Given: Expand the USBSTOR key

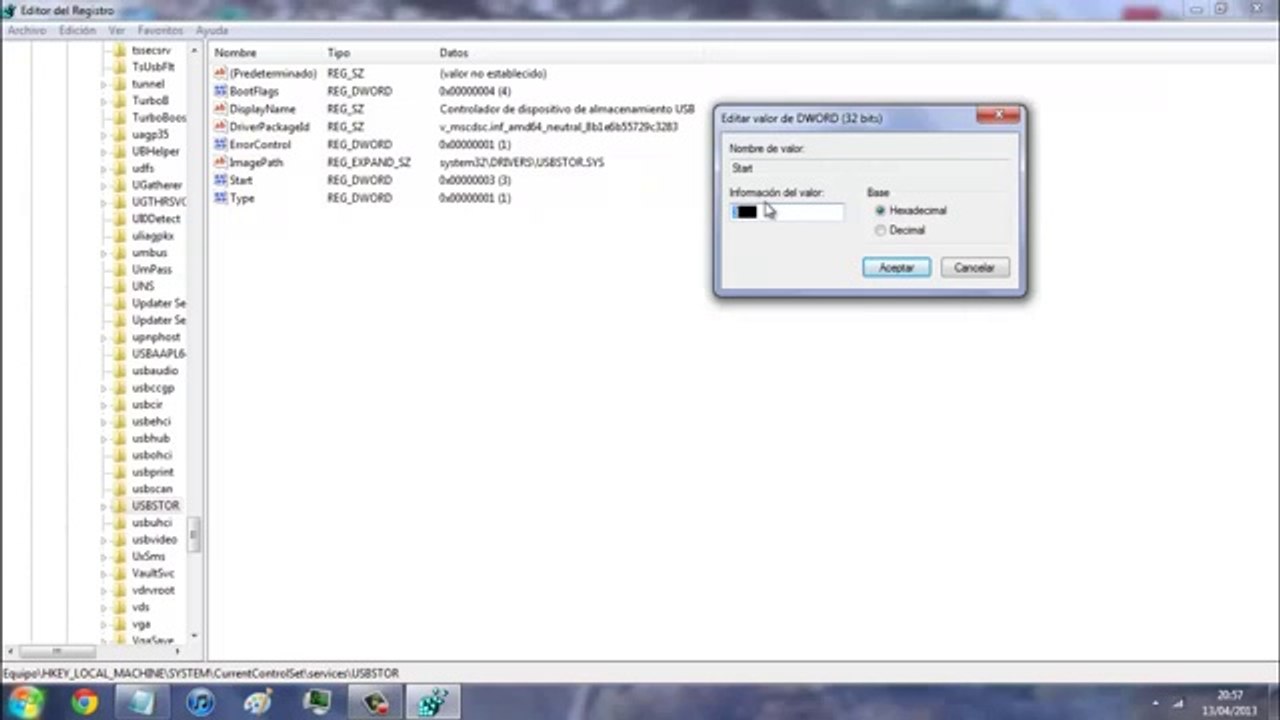Looking at the screenshot, I should point(103,506).
